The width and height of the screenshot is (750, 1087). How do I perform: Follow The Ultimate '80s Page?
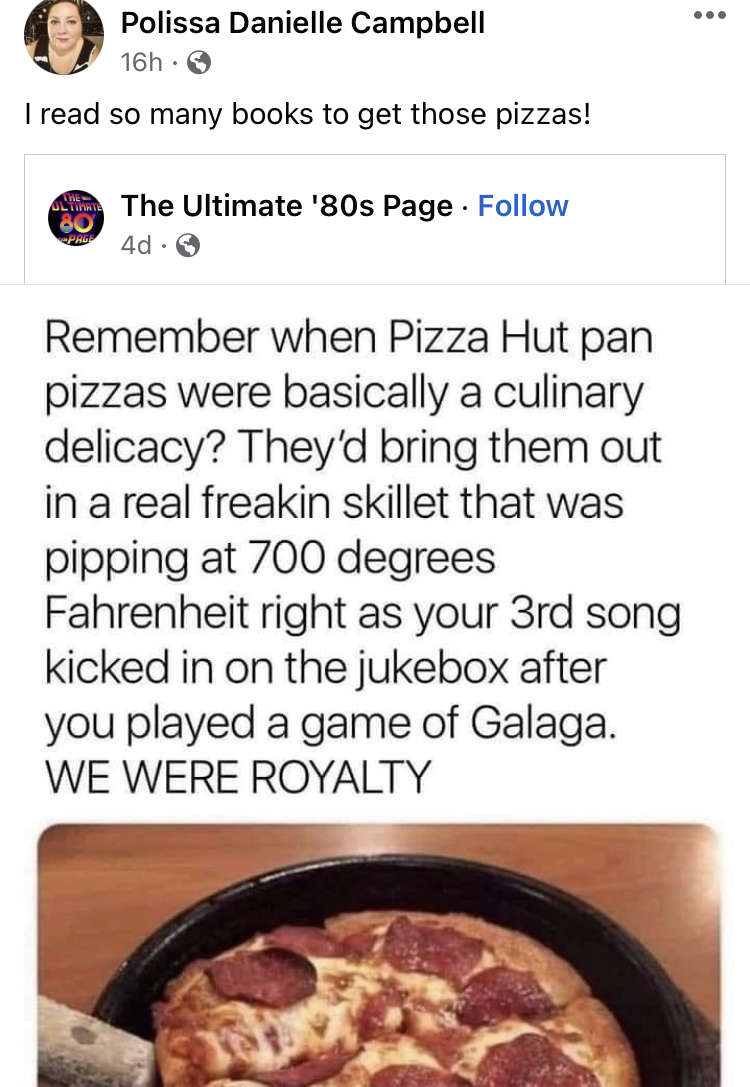[523, 206]
